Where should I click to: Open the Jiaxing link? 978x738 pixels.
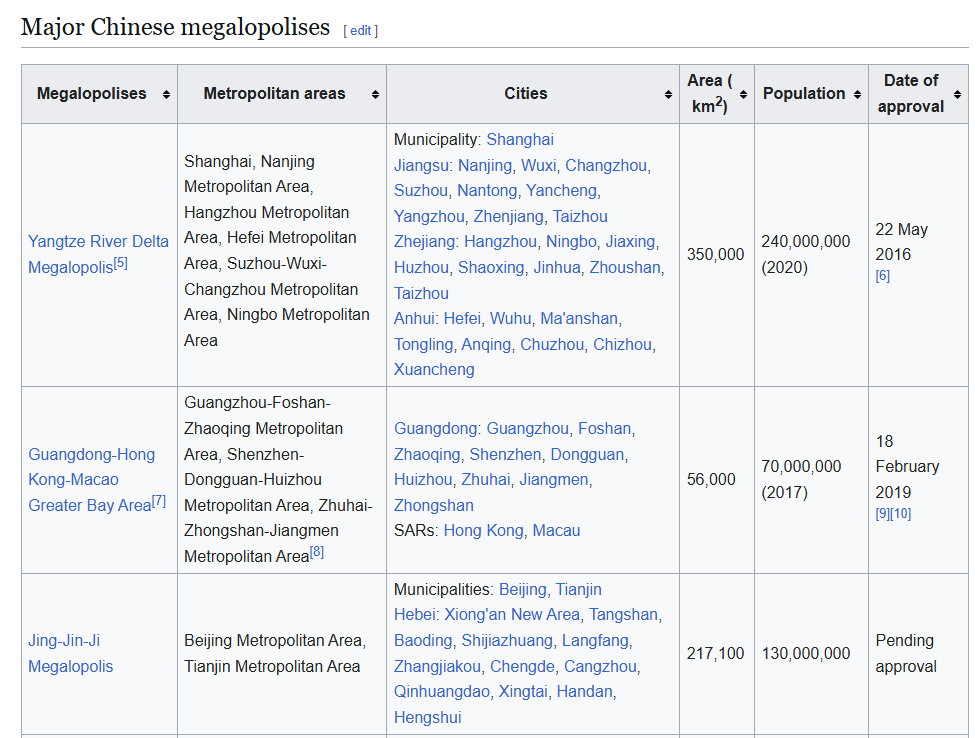(631, 241)
